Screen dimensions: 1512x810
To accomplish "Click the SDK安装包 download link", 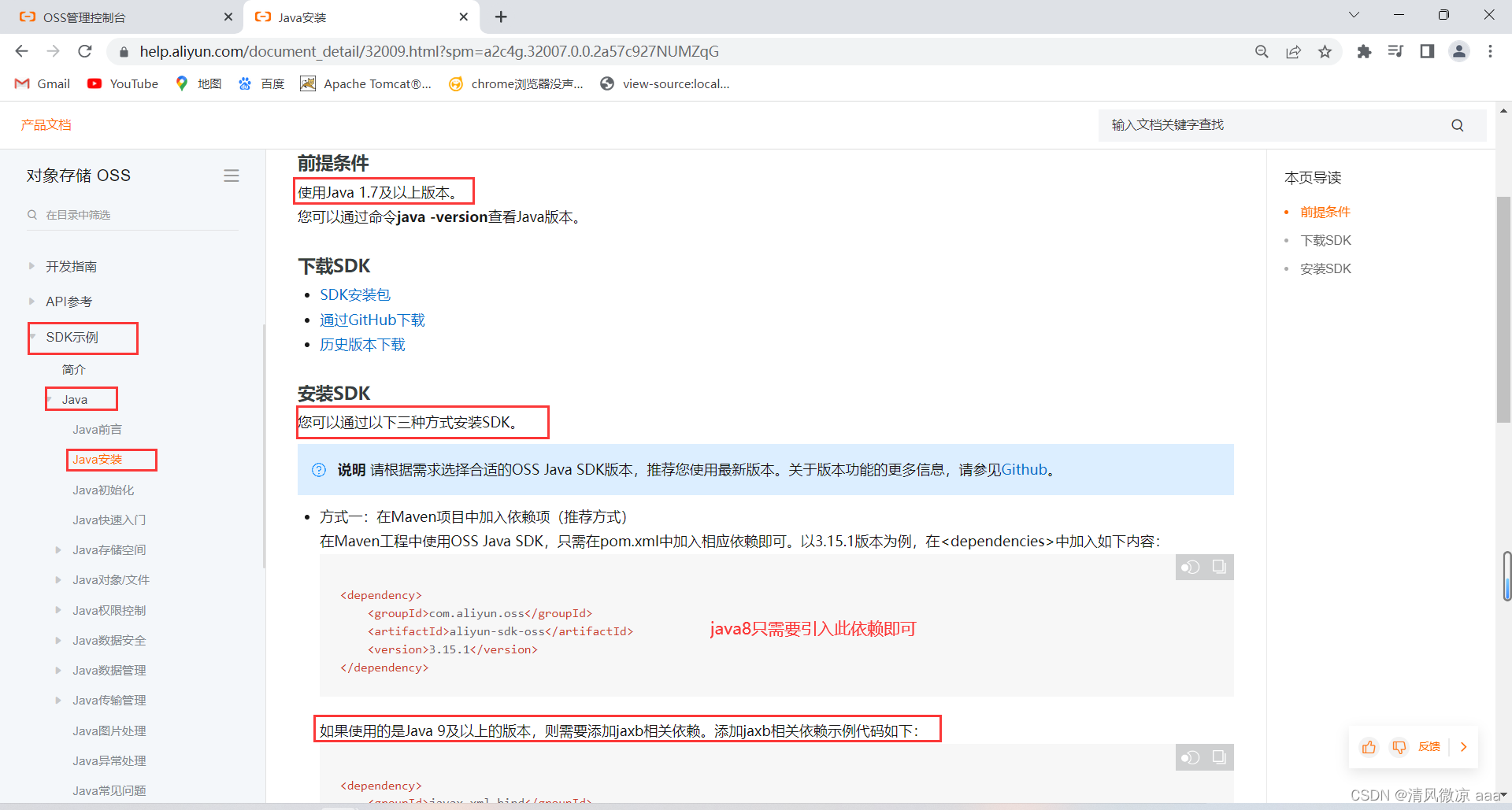I will pos(355,295).
